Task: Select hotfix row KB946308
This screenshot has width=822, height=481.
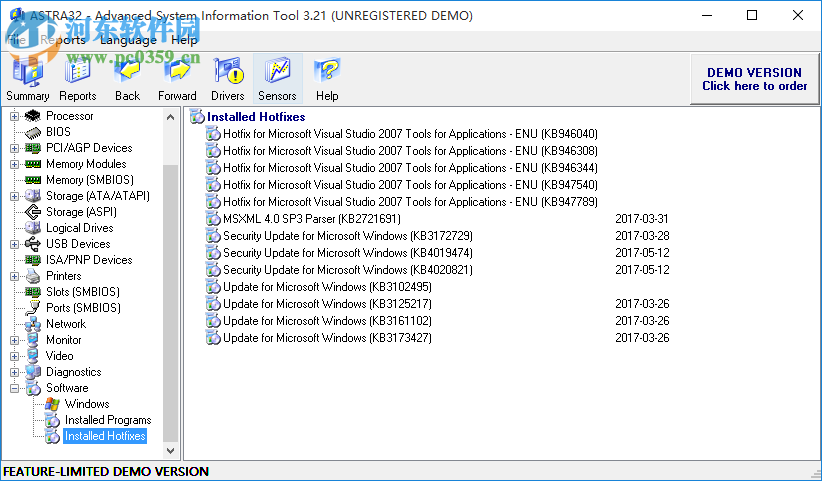Action: (410, 151)
